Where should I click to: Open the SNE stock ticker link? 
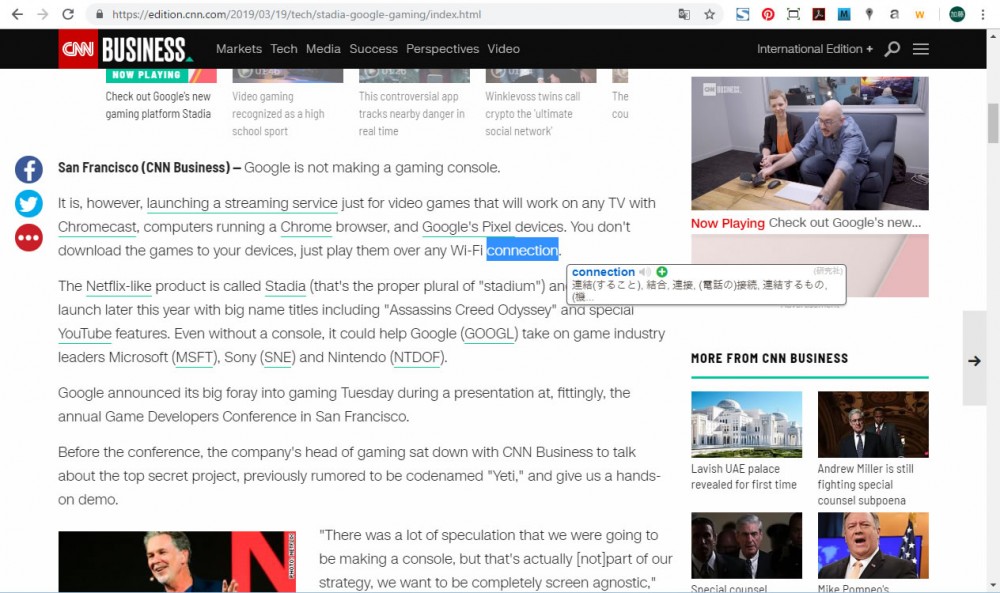[278, 357]
